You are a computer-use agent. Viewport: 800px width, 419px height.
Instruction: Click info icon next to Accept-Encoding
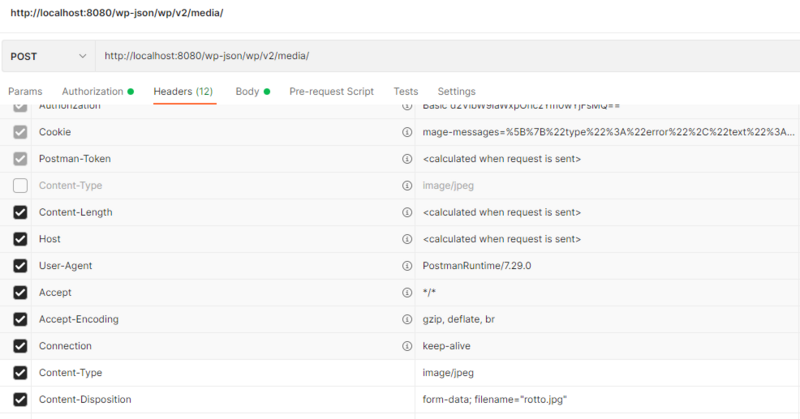(x=407, y=319)
